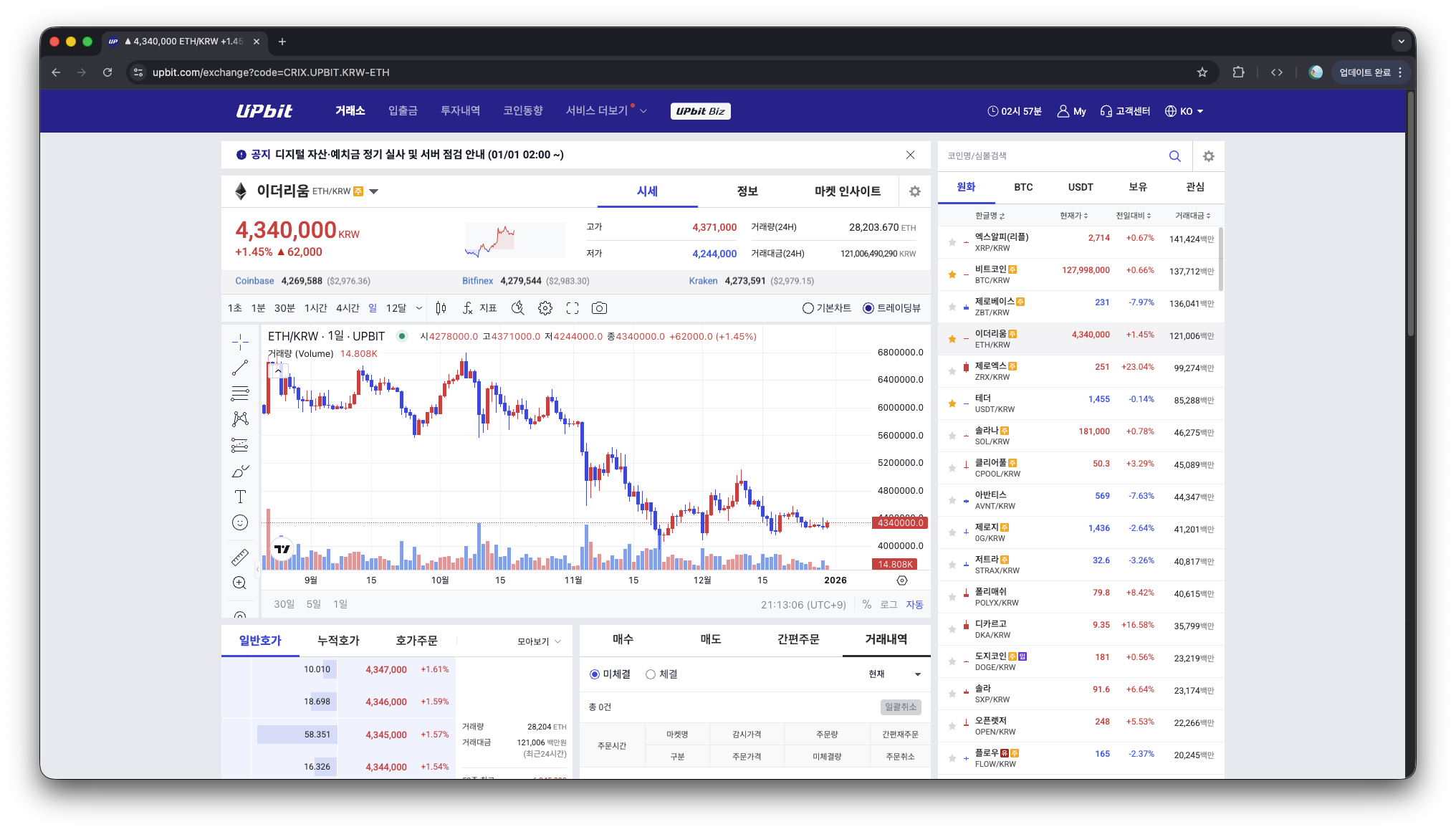The image size is (1456, 832).
Task: Click the chart camera snapshot icon
Action: point(599,308)
